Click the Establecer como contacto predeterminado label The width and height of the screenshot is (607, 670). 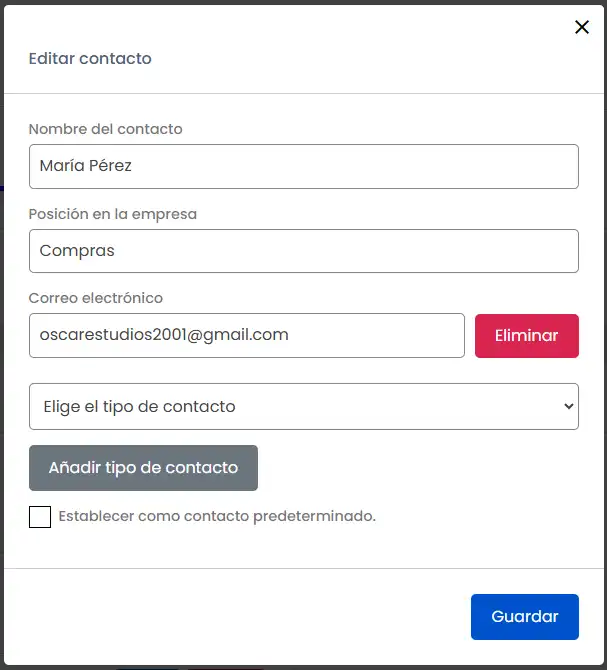coord(217,517)
